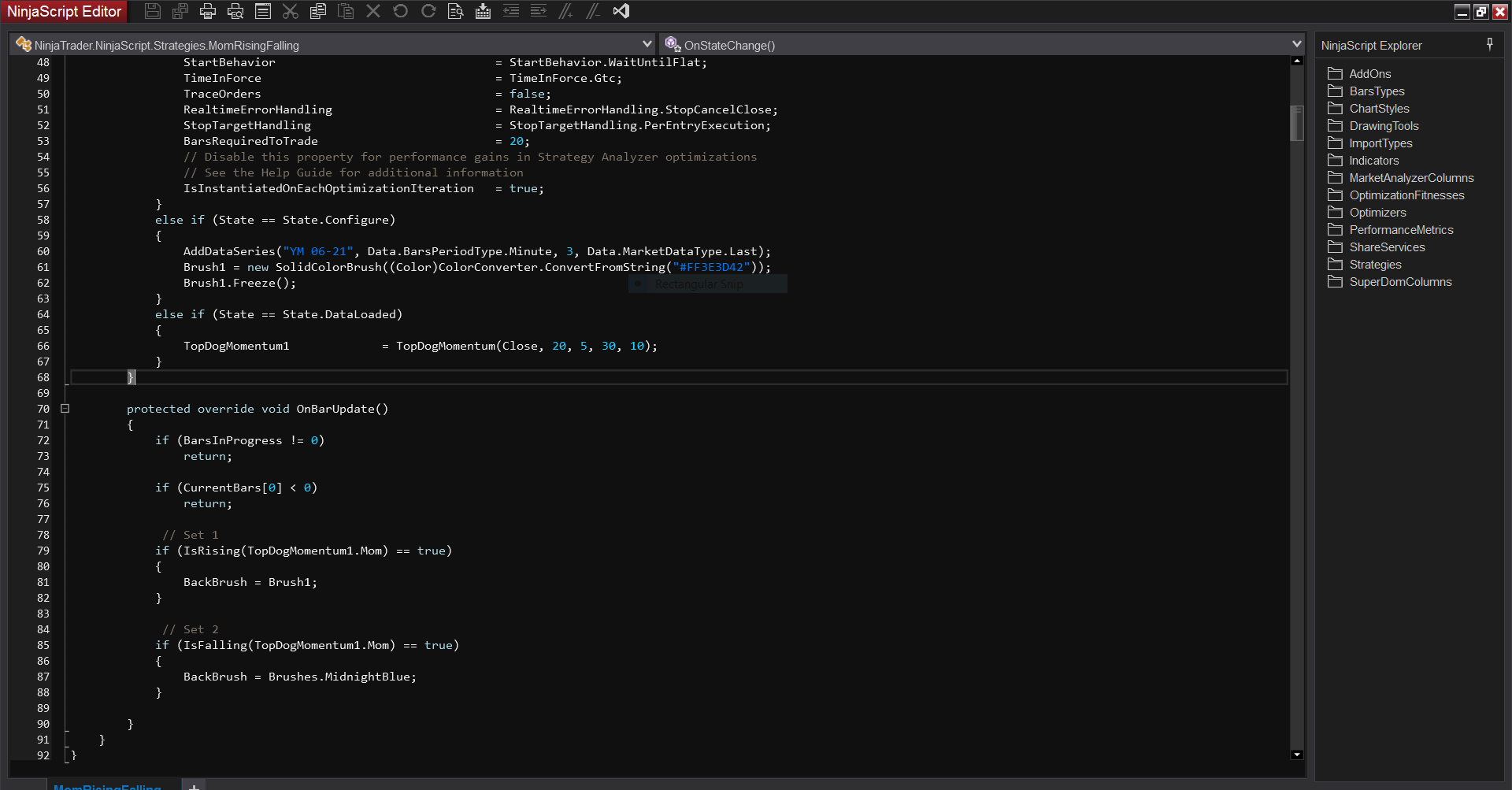Click the Decrease indent icon

(x=511, y=11)
